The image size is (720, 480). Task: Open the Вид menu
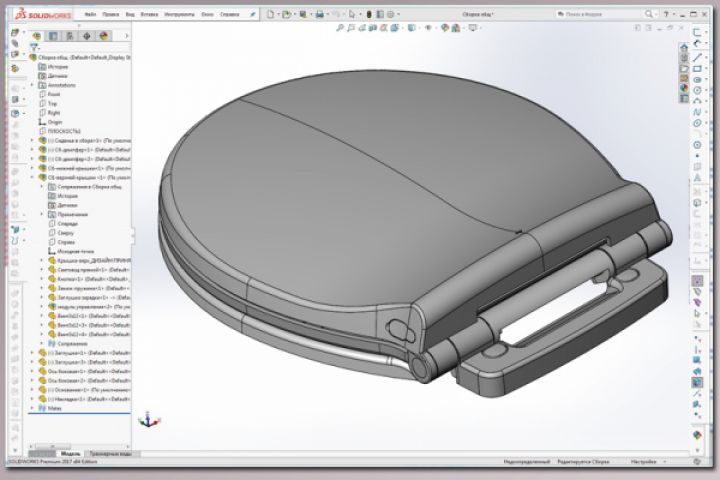tap(130, 15)
